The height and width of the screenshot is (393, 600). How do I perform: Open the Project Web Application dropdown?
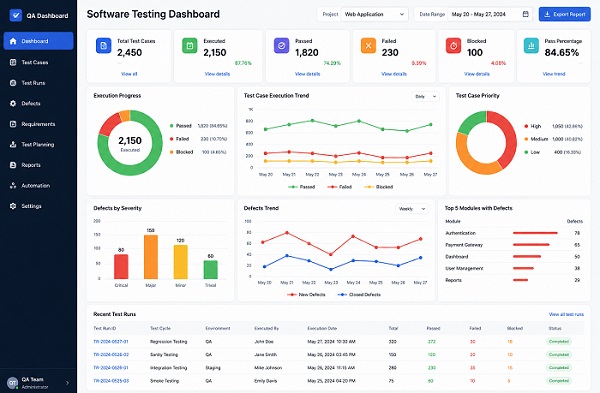pyautogui.click(x=374, y=14)
